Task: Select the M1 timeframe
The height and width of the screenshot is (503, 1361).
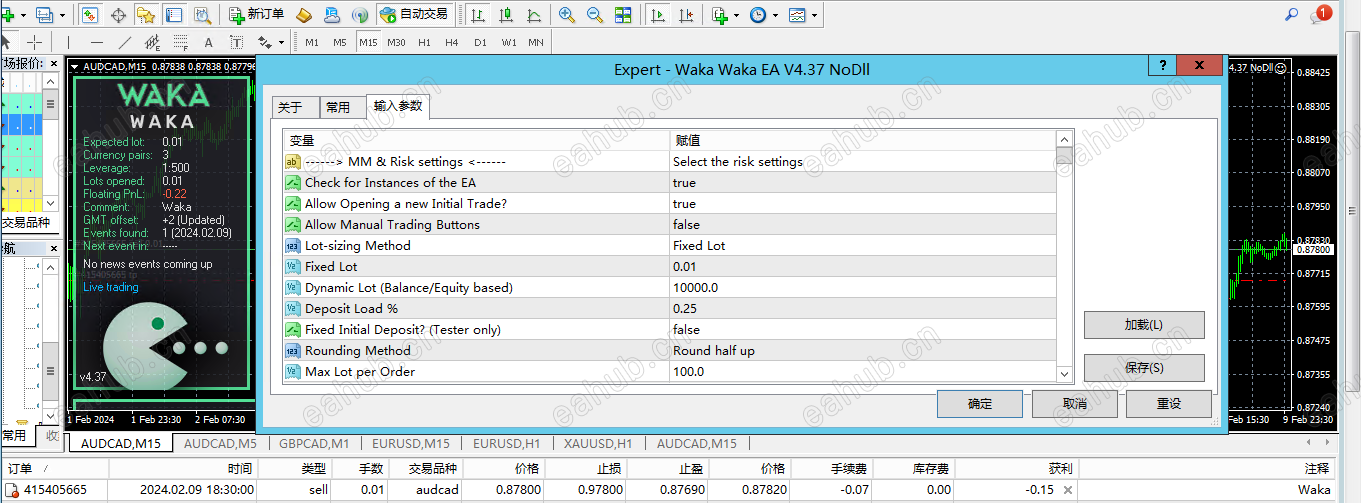Action: [x=312, y=42]
